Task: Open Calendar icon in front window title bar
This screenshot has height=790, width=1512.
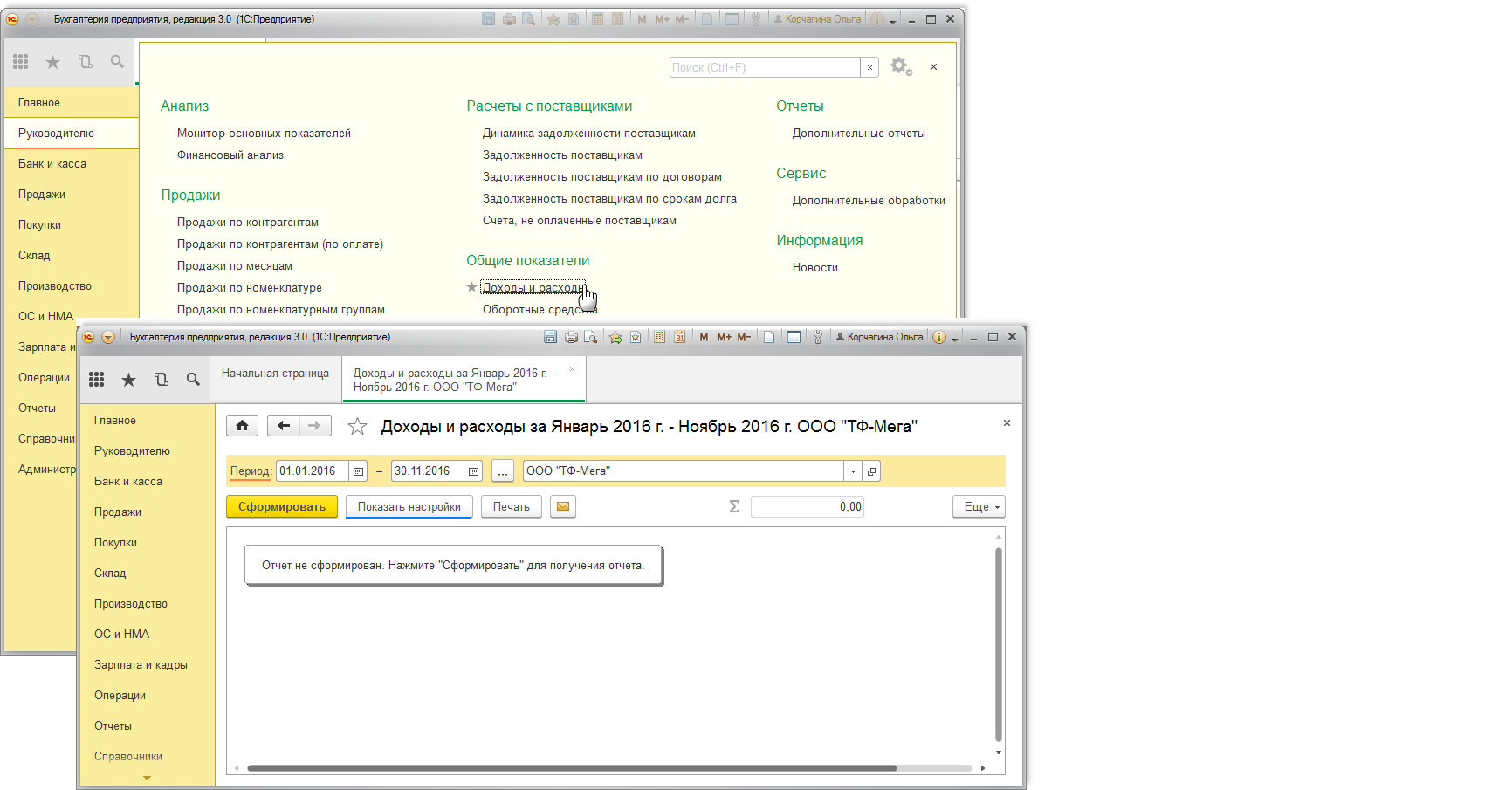Action: (x=679, y=337)
